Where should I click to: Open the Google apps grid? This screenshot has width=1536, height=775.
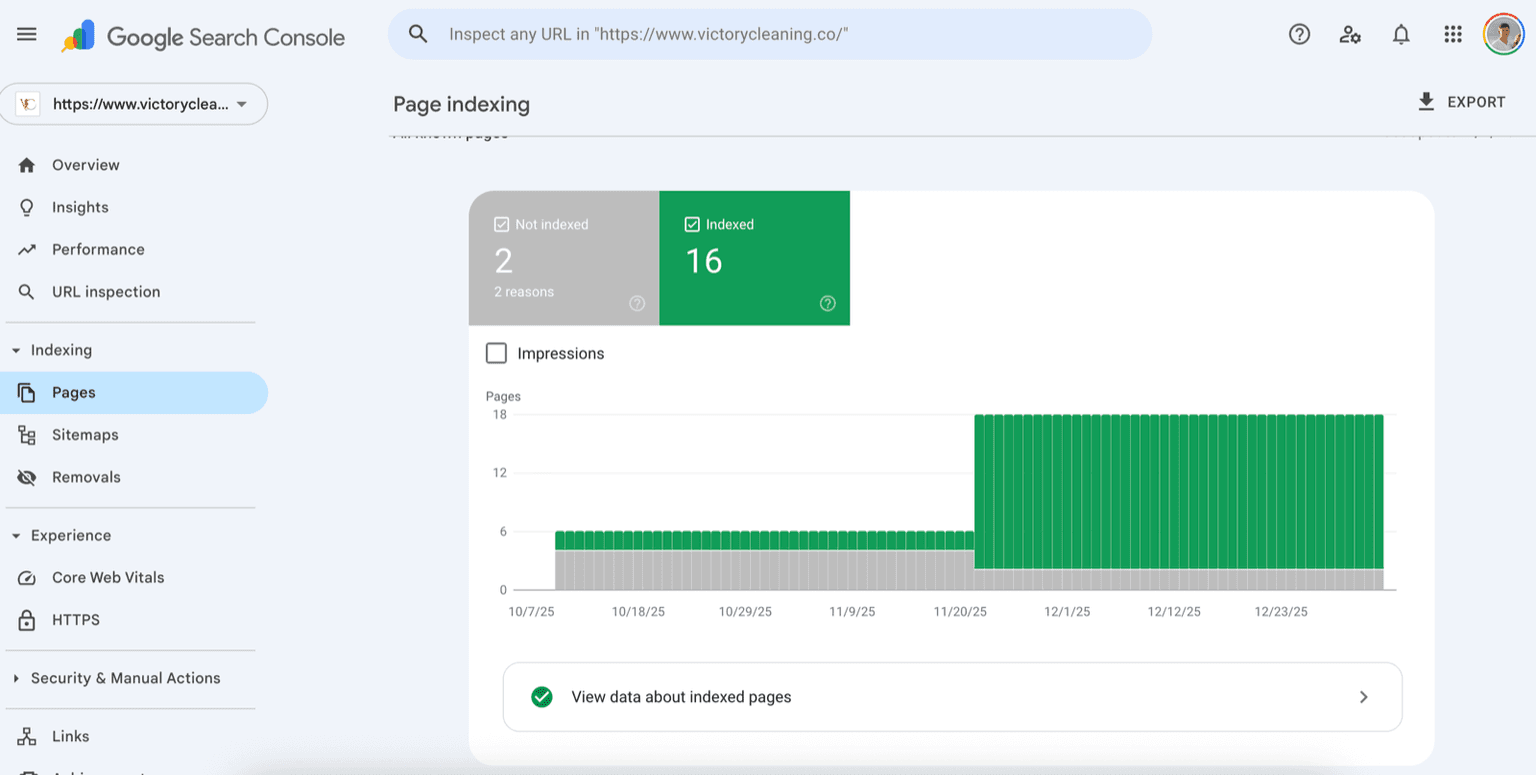click(x=1453, y=34)
